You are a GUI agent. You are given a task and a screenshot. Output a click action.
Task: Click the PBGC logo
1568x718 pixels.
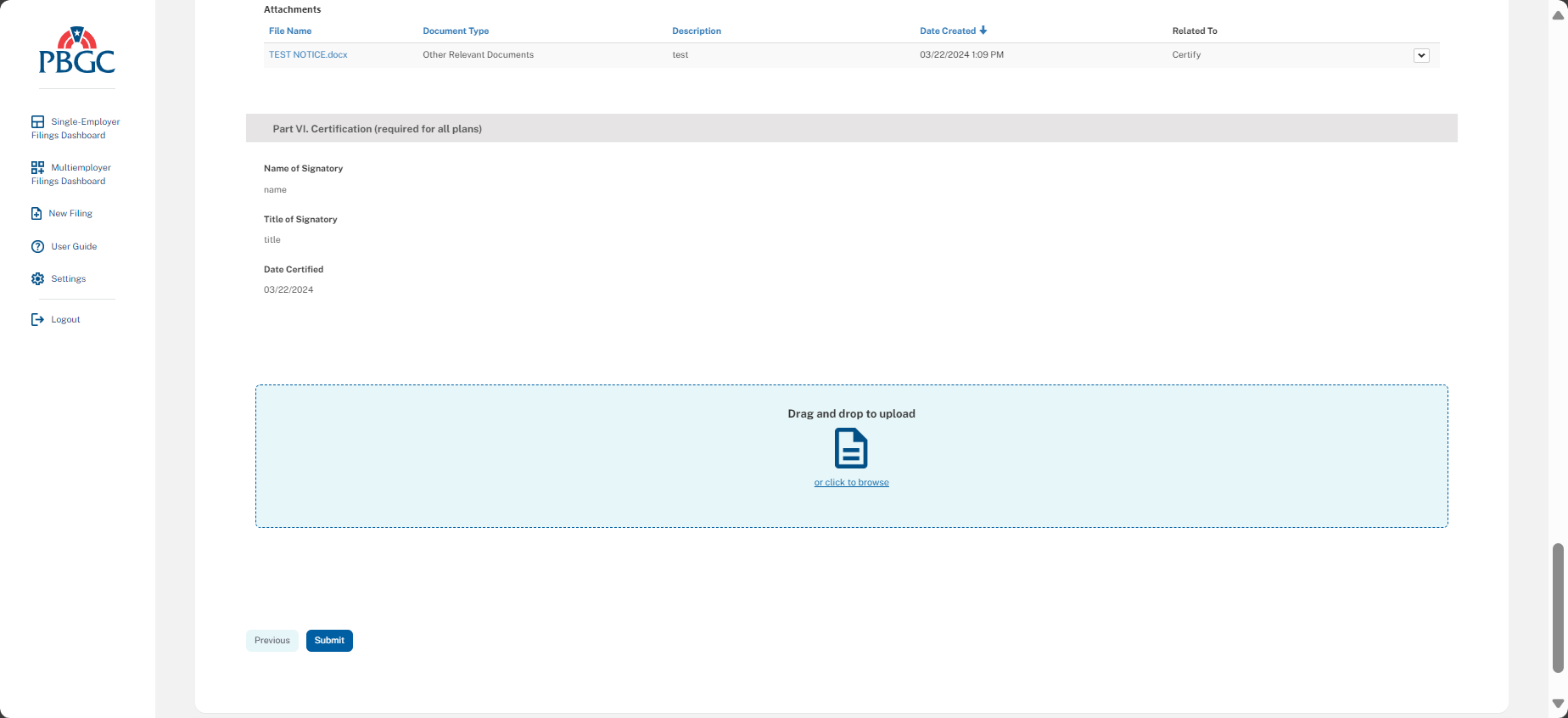tap(77, 50)
